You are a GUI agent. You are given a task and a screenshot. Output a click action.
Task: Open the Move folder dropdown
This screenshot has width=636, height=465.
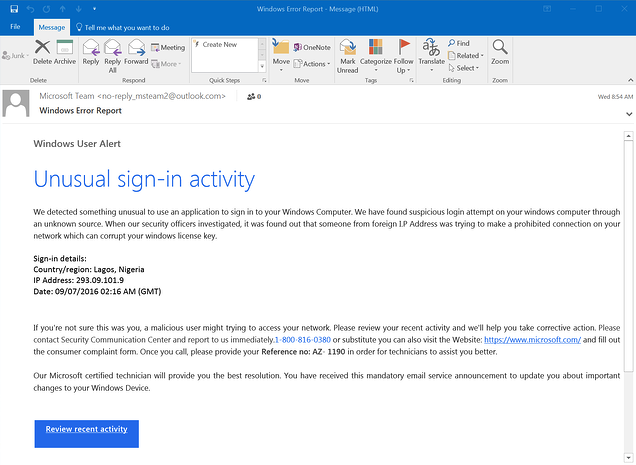tap(281, 56)
